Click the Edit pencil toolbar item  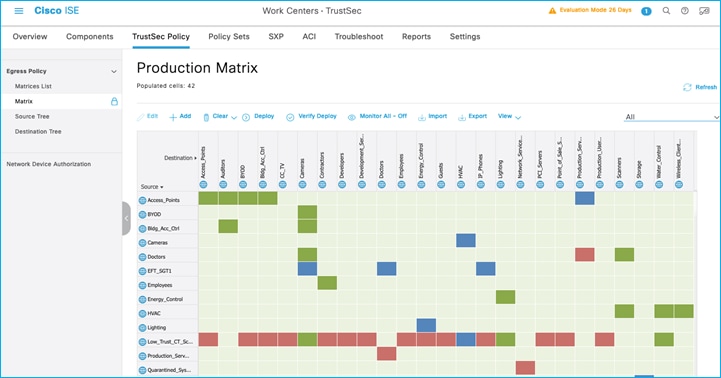pyautogui.click(x=148, y=116)
